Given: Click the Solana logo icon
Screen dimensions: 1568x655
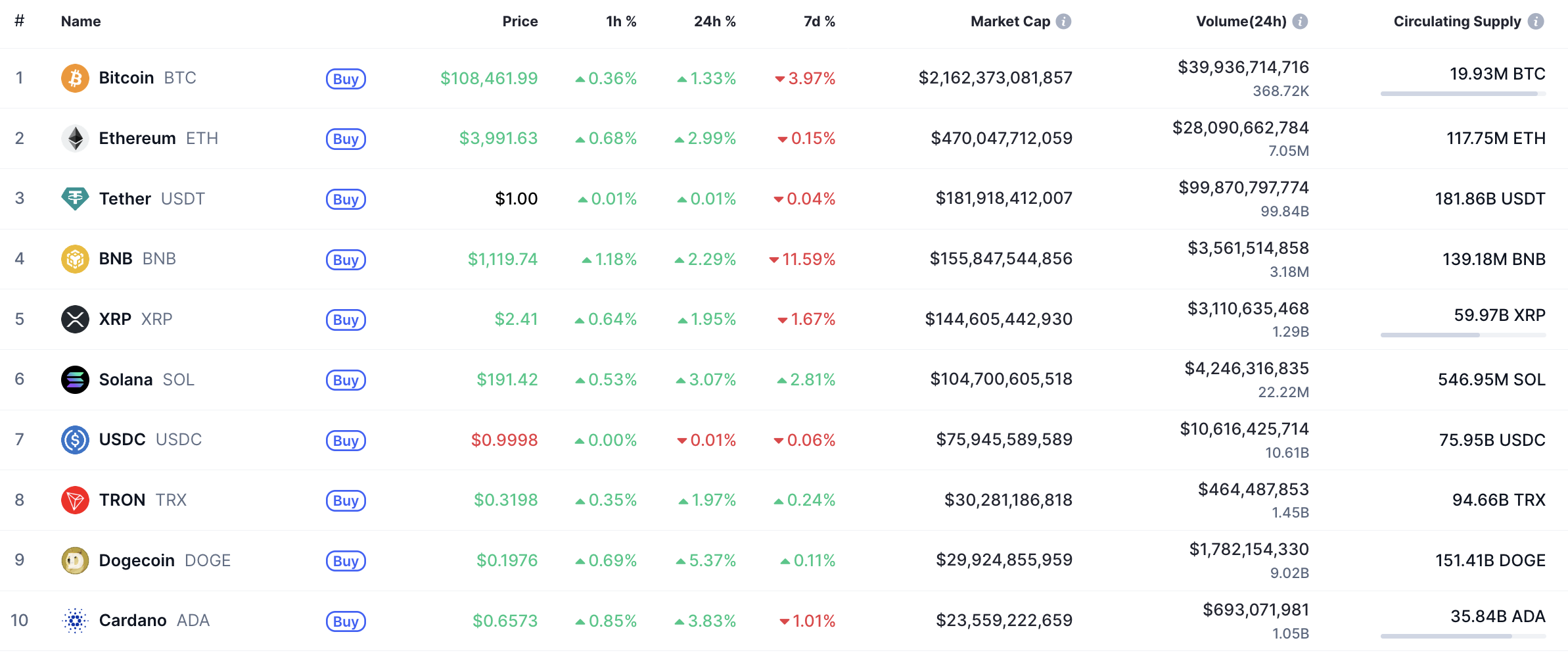Looking at the screenshot, I should click(75, 379).
